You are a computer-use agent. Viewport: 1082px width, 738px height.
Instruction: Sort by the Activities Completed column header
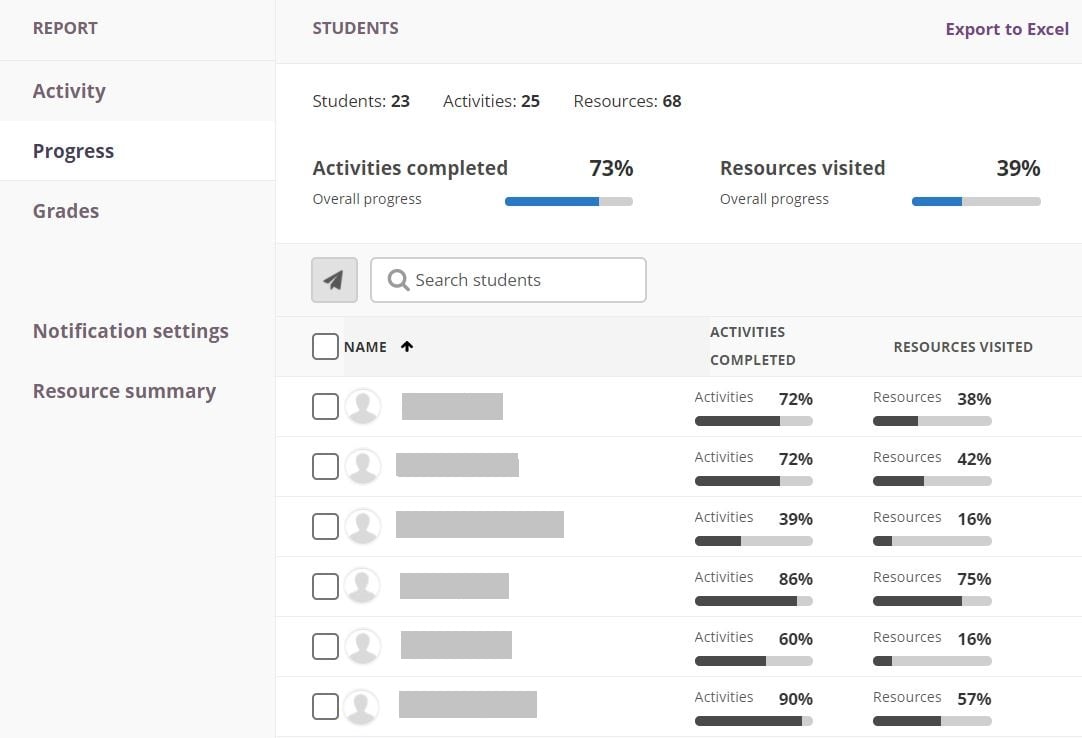[752, 346]
